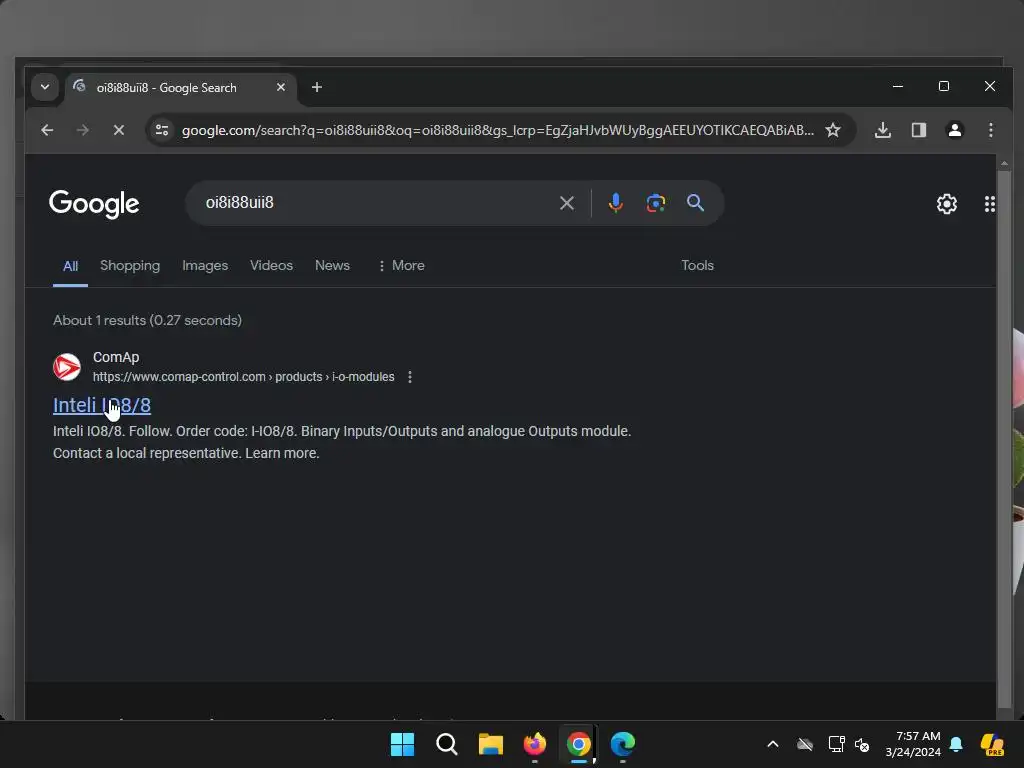This screenshot has height=768, width=1024.
Task: Toggle the Chrome side panel
Action: (919, 130)
